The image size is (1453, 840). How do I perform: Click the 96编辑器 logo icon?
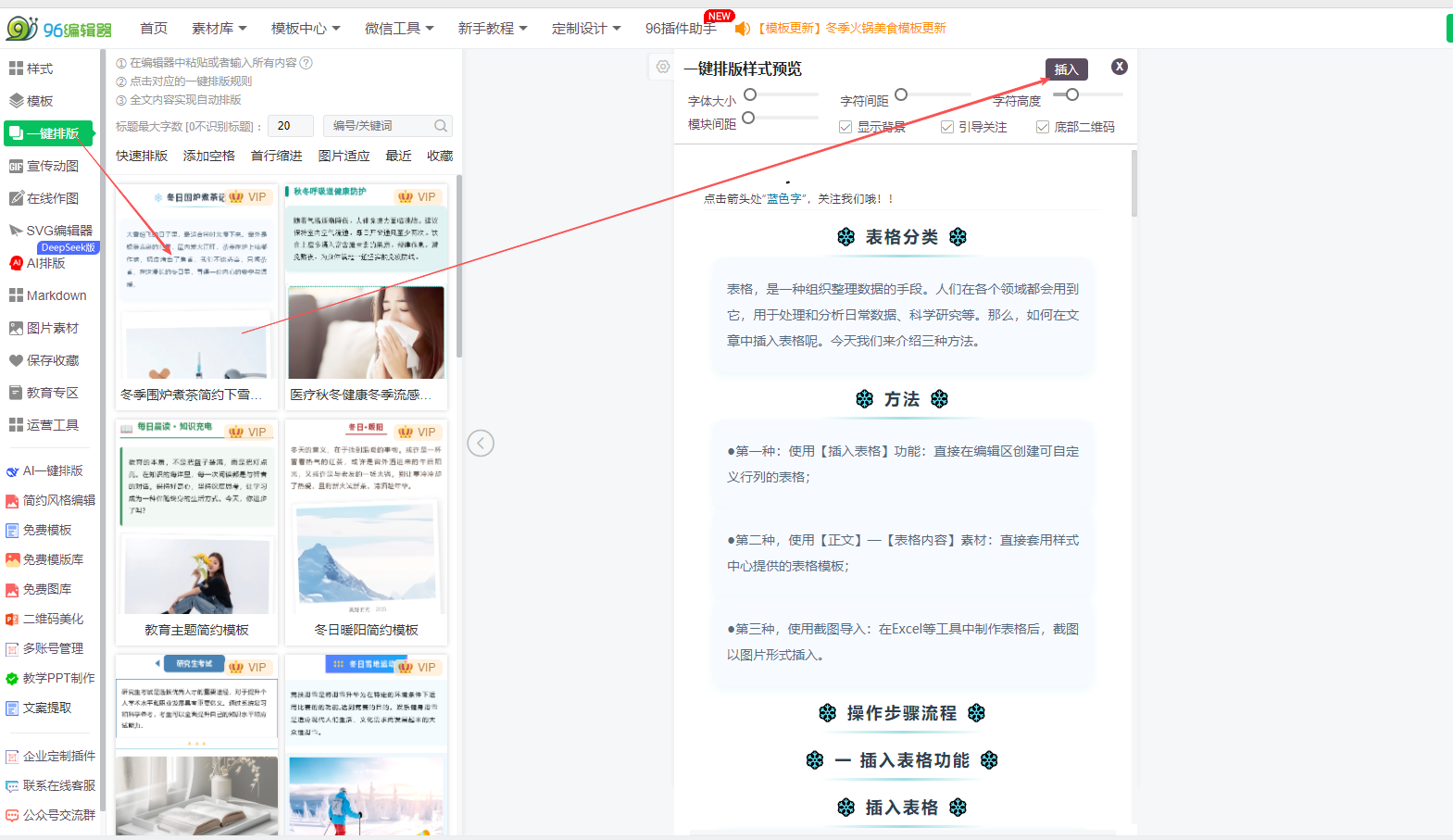tap(20, 29)
